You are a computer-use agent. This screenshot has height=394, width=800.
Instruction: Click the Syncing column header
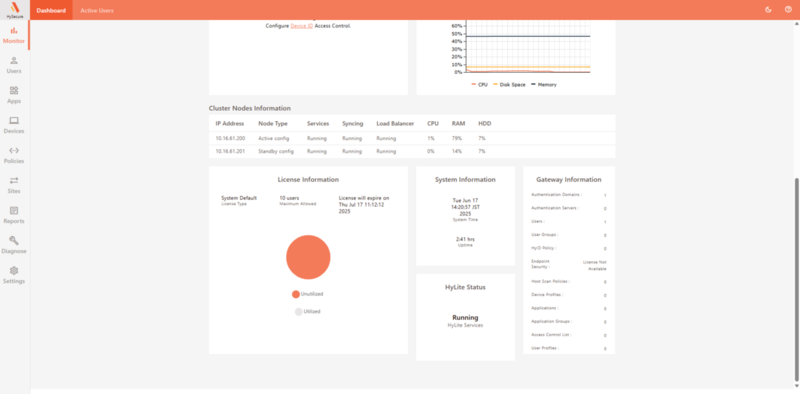[353, 124]
